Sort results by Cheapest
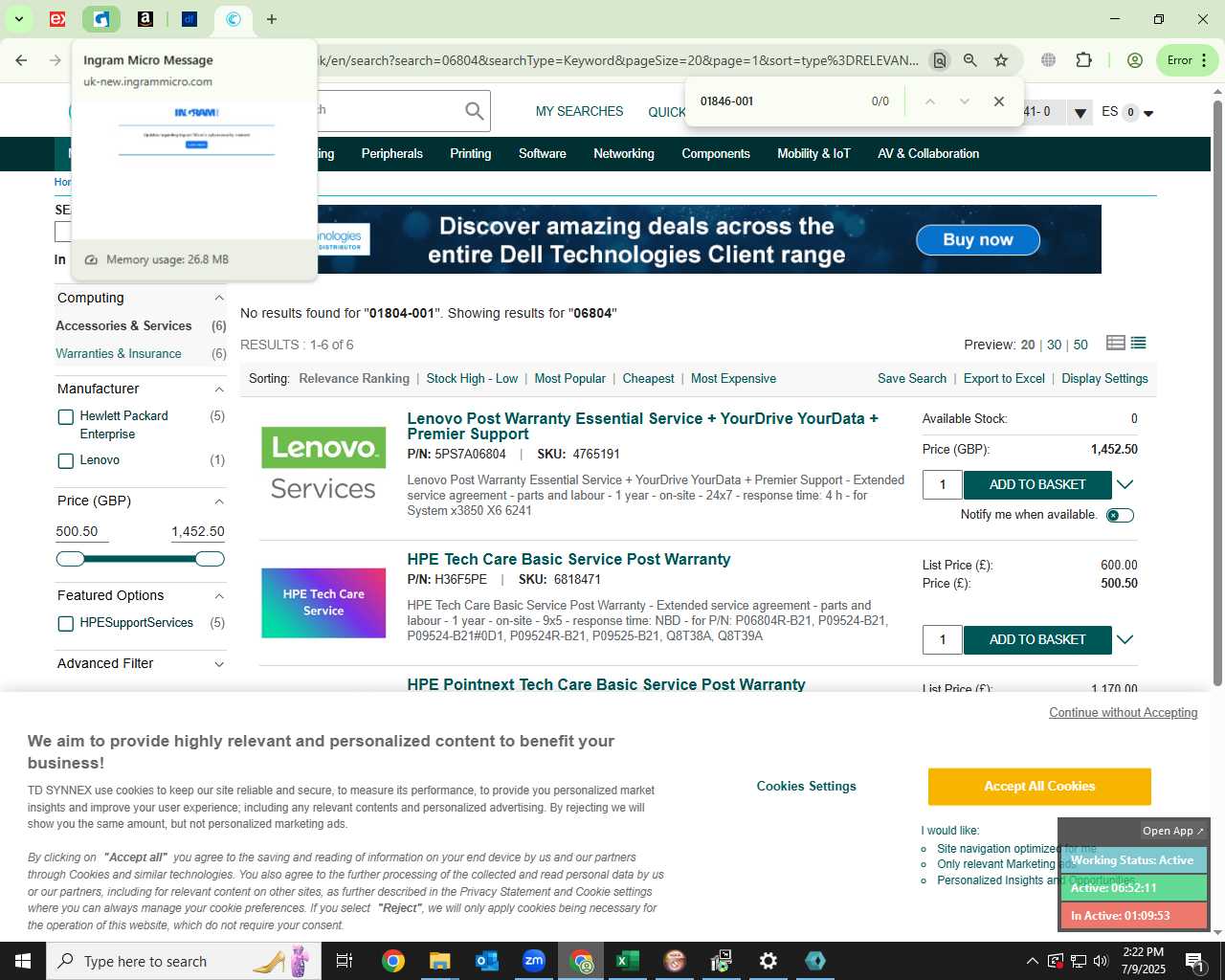This screenshot has height=980, width=1225. click(648, 379)
